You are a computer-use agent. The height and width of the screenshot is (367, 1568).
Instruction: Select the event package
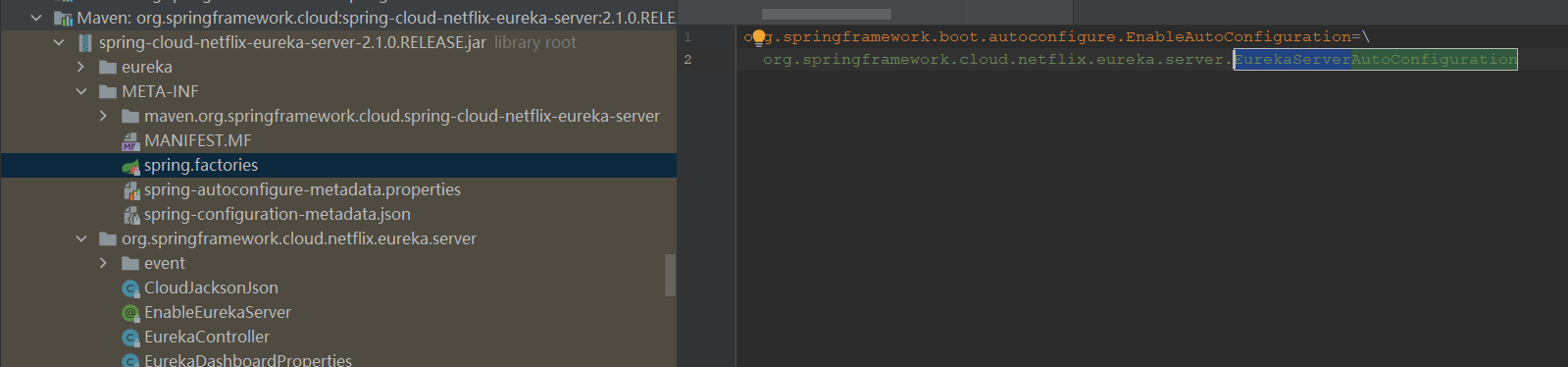[338, 263]
